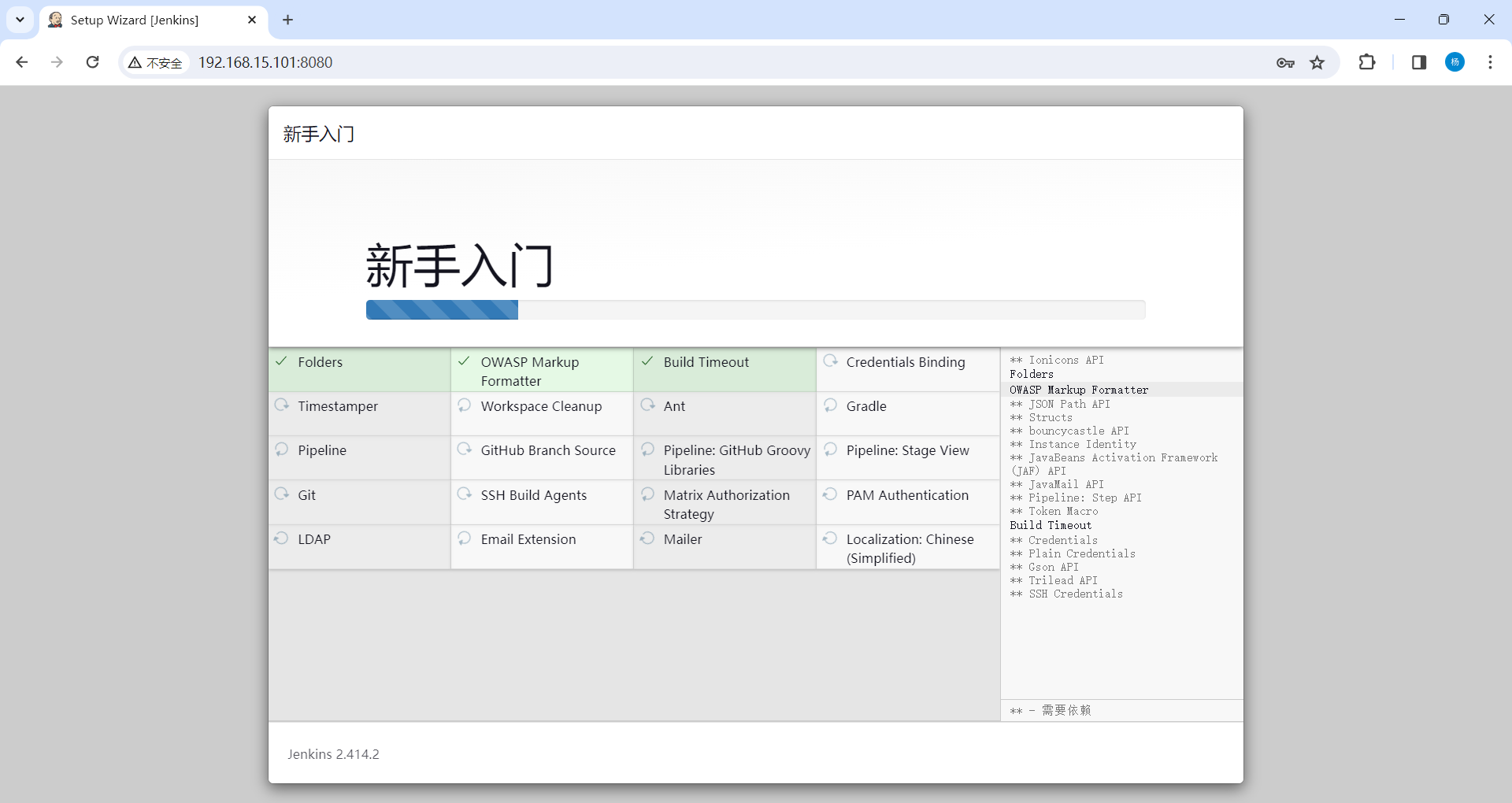Click the Build Timeout checkmark icon

(x=647, y=361)
